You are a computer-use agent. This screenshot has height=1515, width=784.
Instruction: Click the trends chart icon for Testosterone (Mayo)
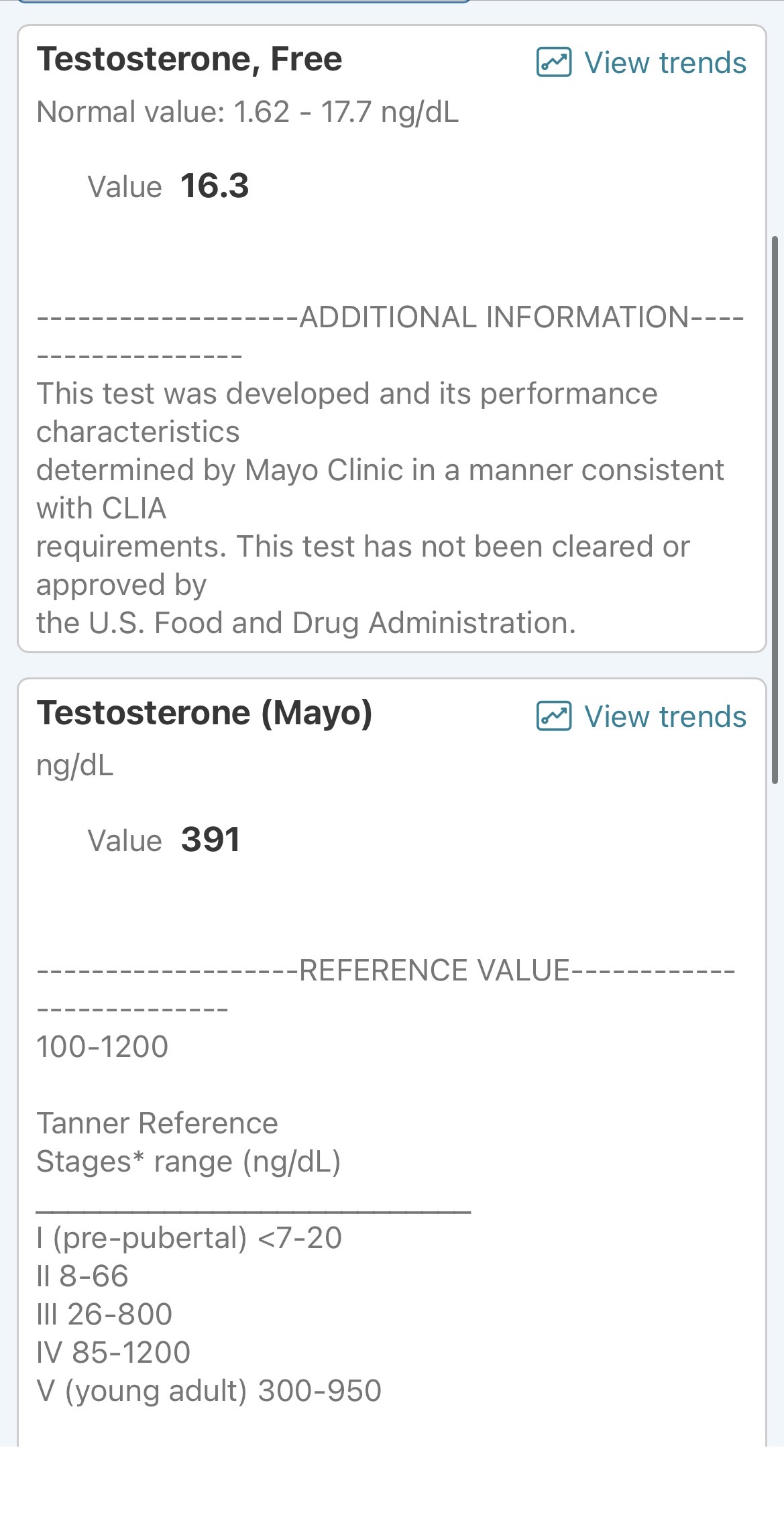[554, 716]
